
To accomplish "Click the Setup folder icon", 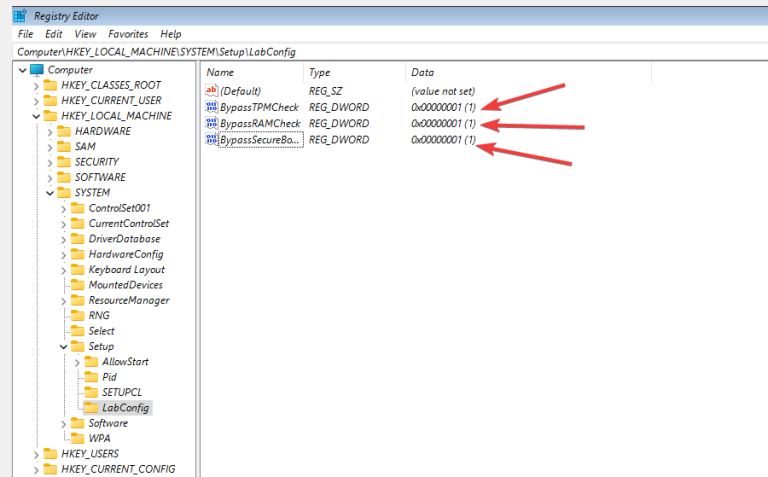I will [77, 347].
